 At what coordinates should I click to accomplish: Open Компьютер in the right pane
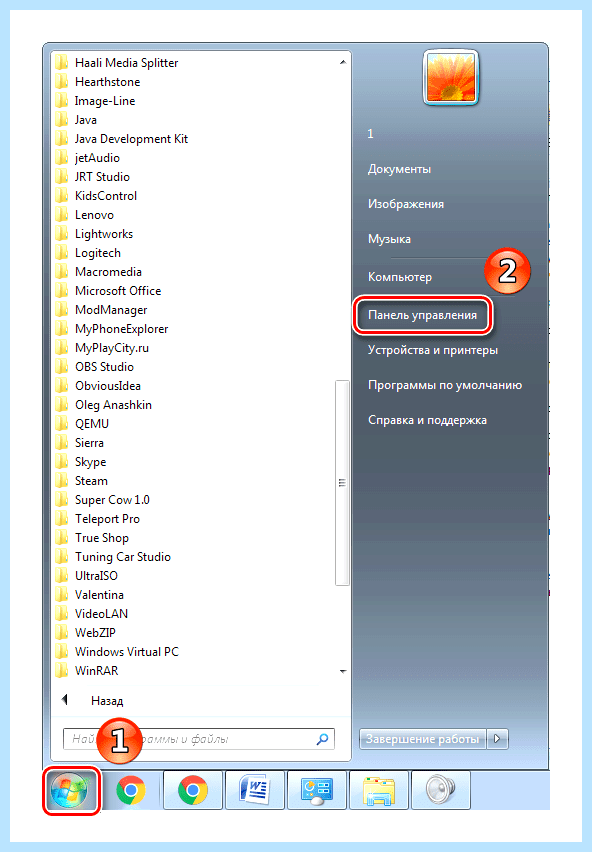coord(400,277)
